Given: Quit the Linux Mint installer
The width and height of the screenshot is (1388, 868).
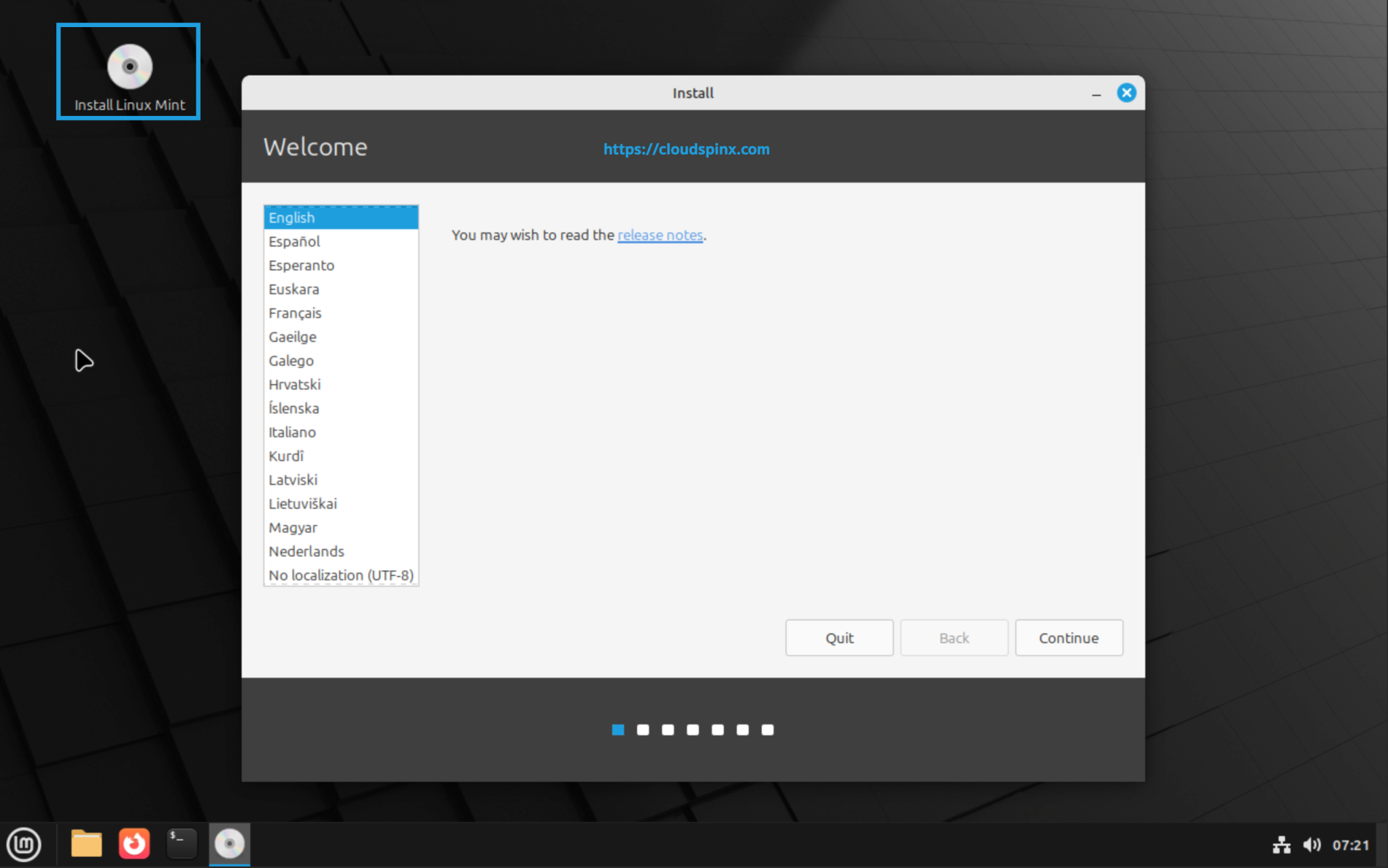Looking at the screenshot, I should (839, 638).
